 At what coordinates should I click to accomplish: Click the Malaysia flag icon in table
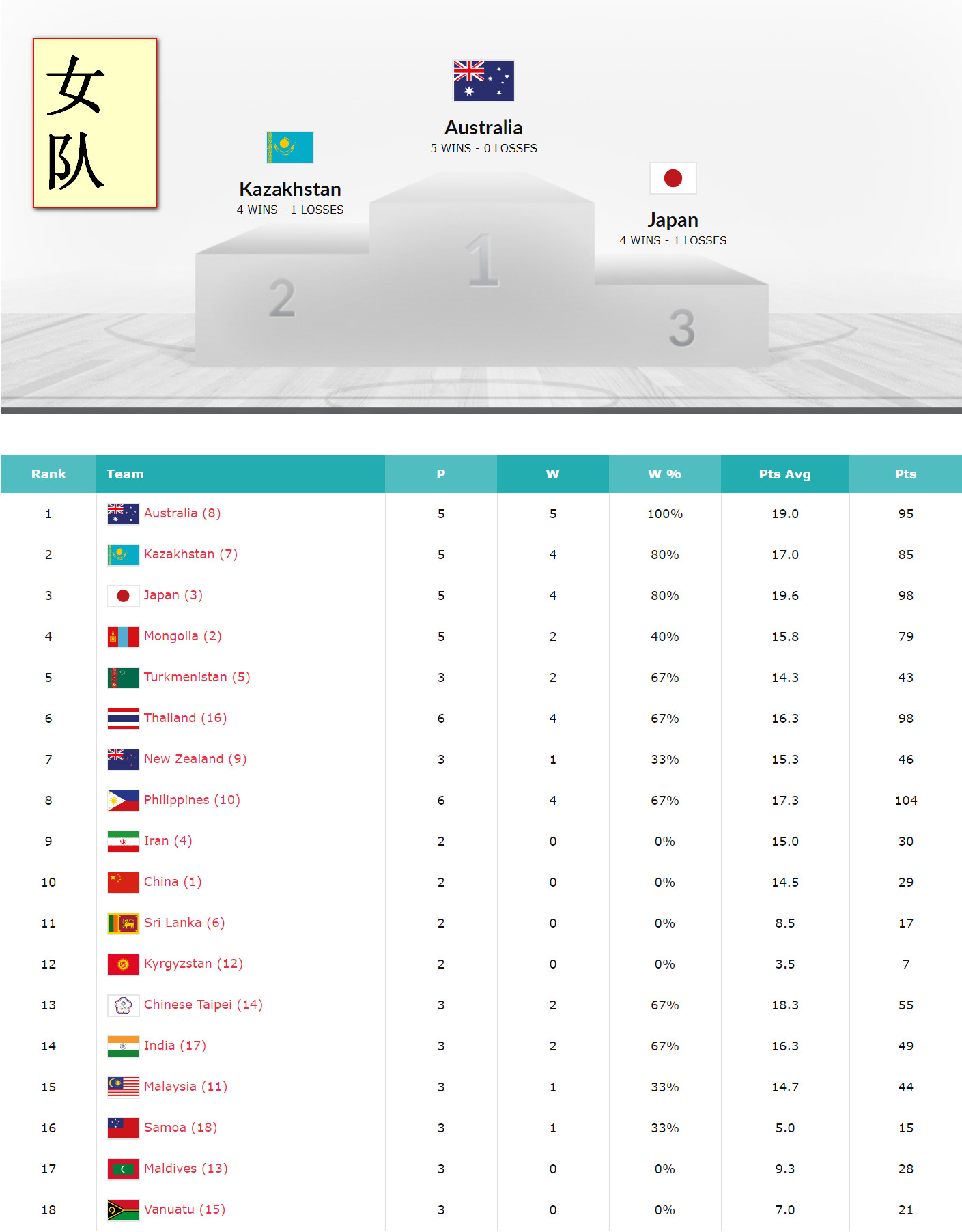pos(123,1087)
